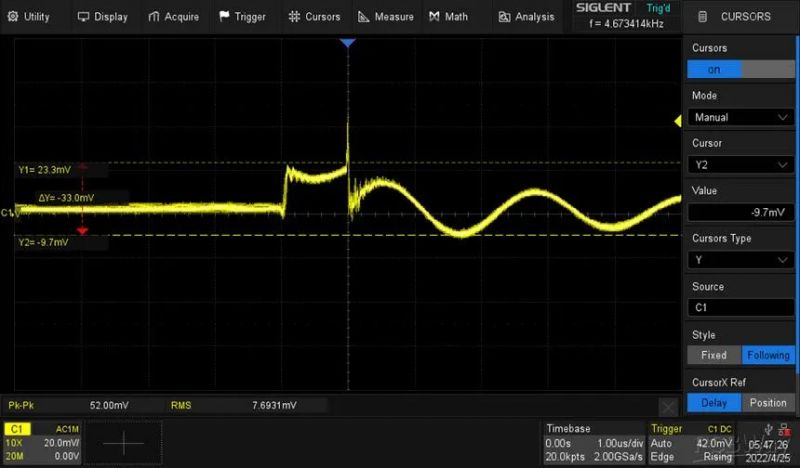Click the frequency counter f= 4.673414kHz
The image size is (800, 468).
[x=626, y=23]
